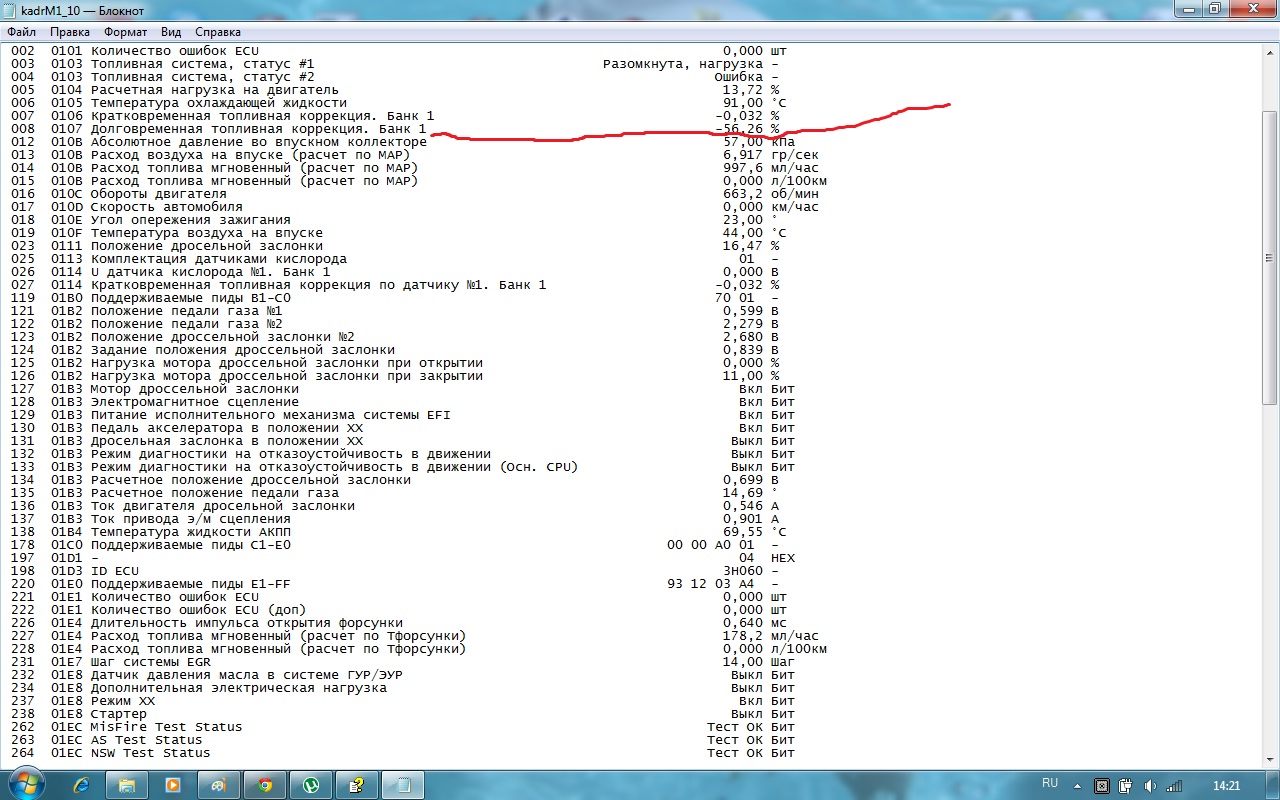Open the Вид menu
This screenshot has width=1280, height=800.
tap(171, 32)
